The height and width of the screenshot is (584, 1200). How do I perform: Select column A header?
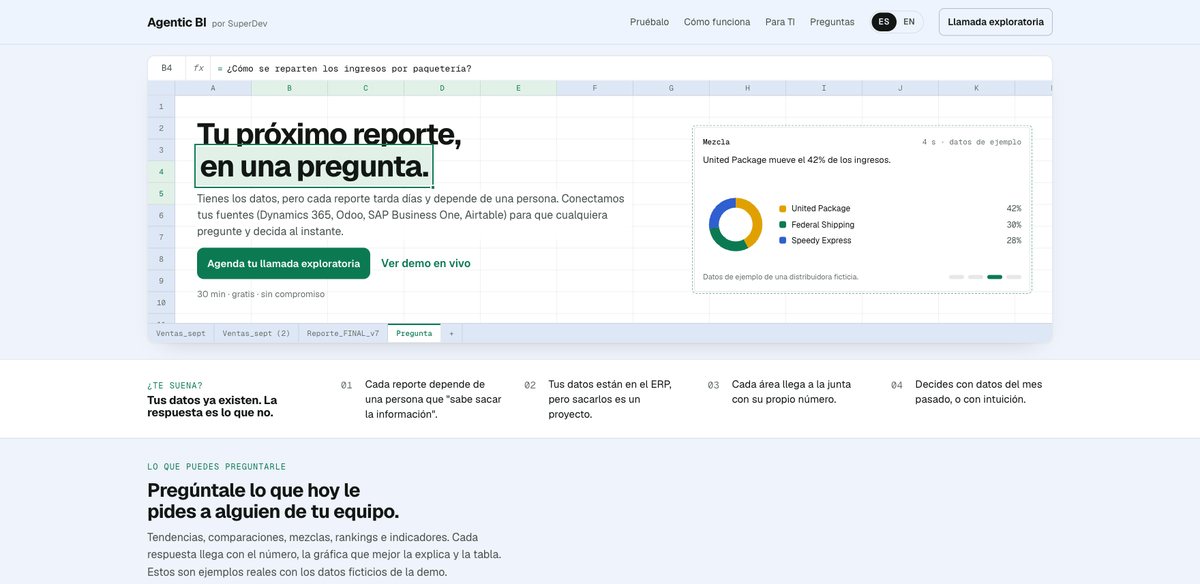click(213, 88)
